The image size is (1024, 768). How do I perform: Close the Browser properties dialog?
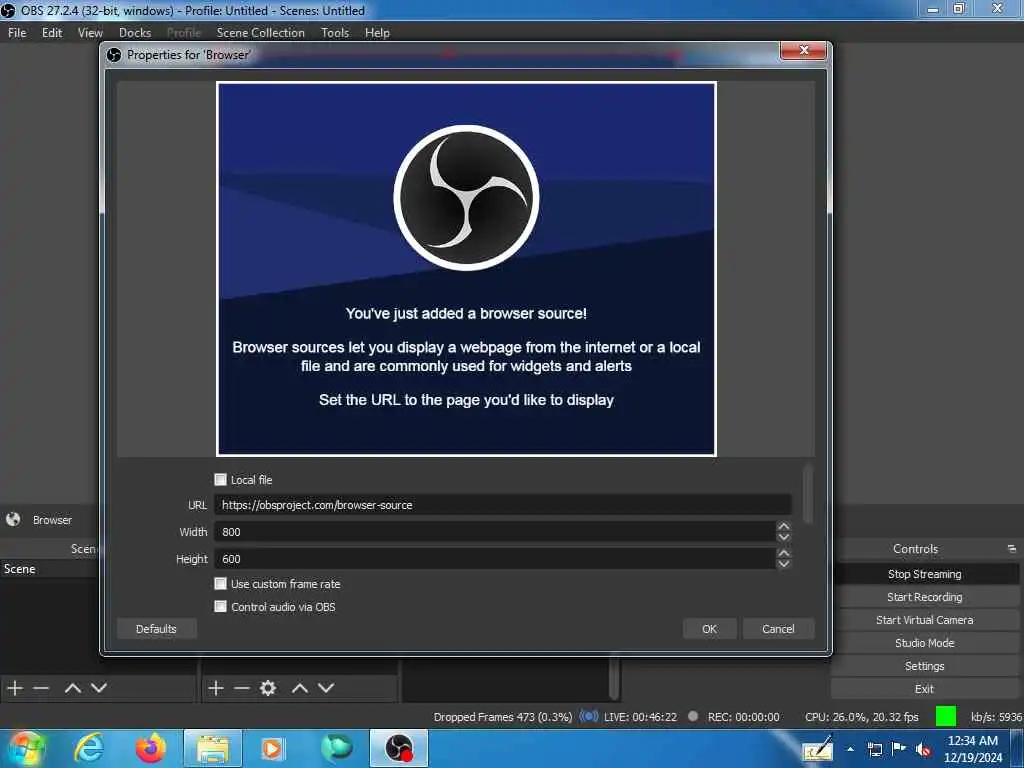coord(804,51)
